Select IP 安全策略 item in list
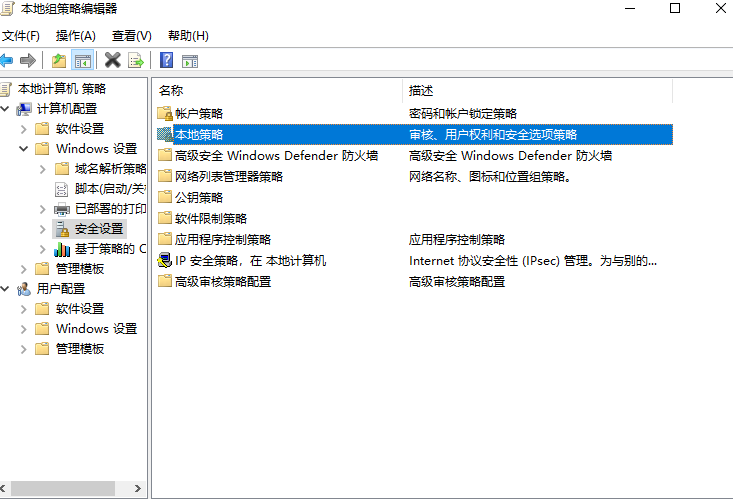 pyautogui.click(x=250, y=261)
